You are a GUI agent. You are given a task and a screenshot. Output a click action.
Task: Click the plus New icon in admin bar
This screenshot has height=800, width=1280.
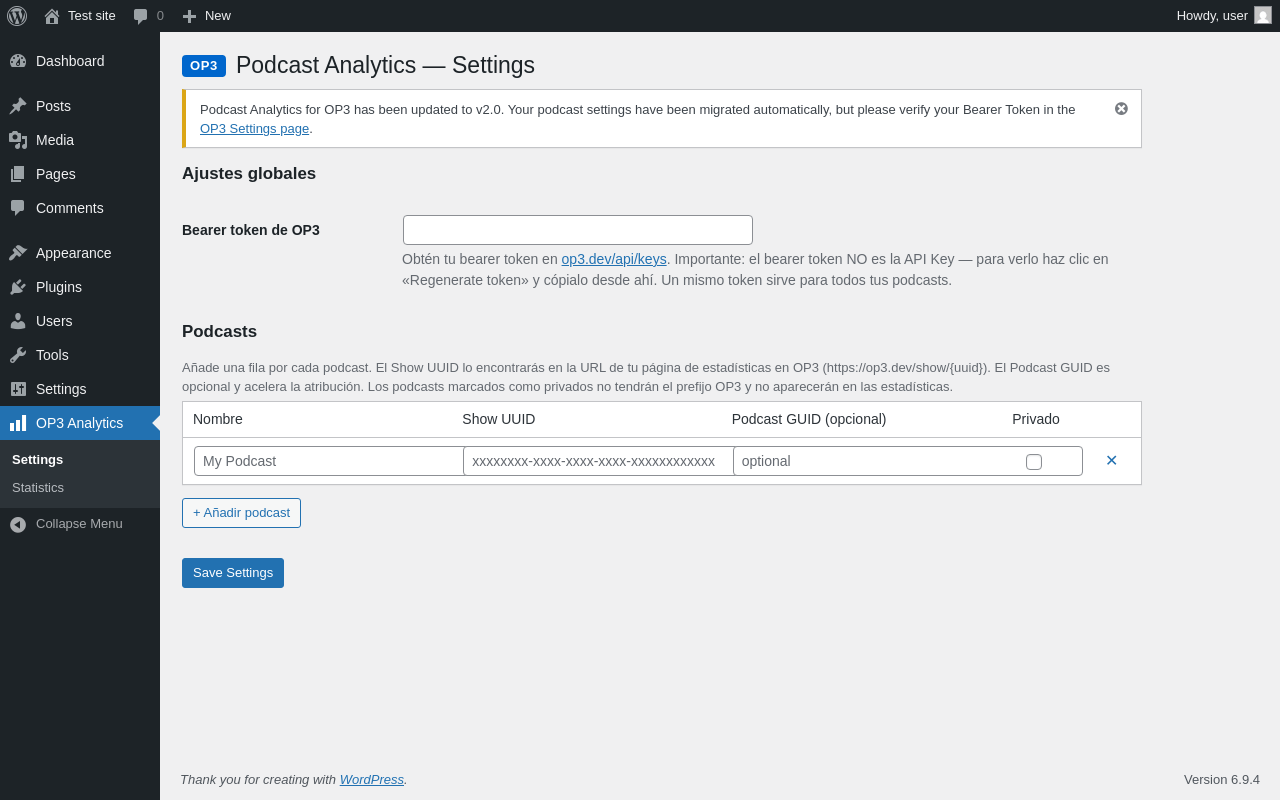(x=190, y=16)
